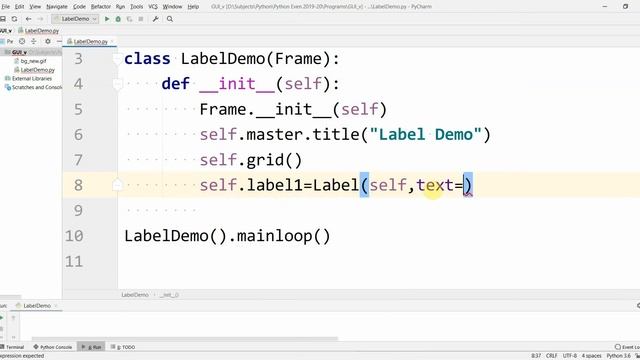Image resolution: width=640 pixels, height=360 pixels.
Task: Rerun with green arrow in Run panel
Action: (x=2, y=318)
